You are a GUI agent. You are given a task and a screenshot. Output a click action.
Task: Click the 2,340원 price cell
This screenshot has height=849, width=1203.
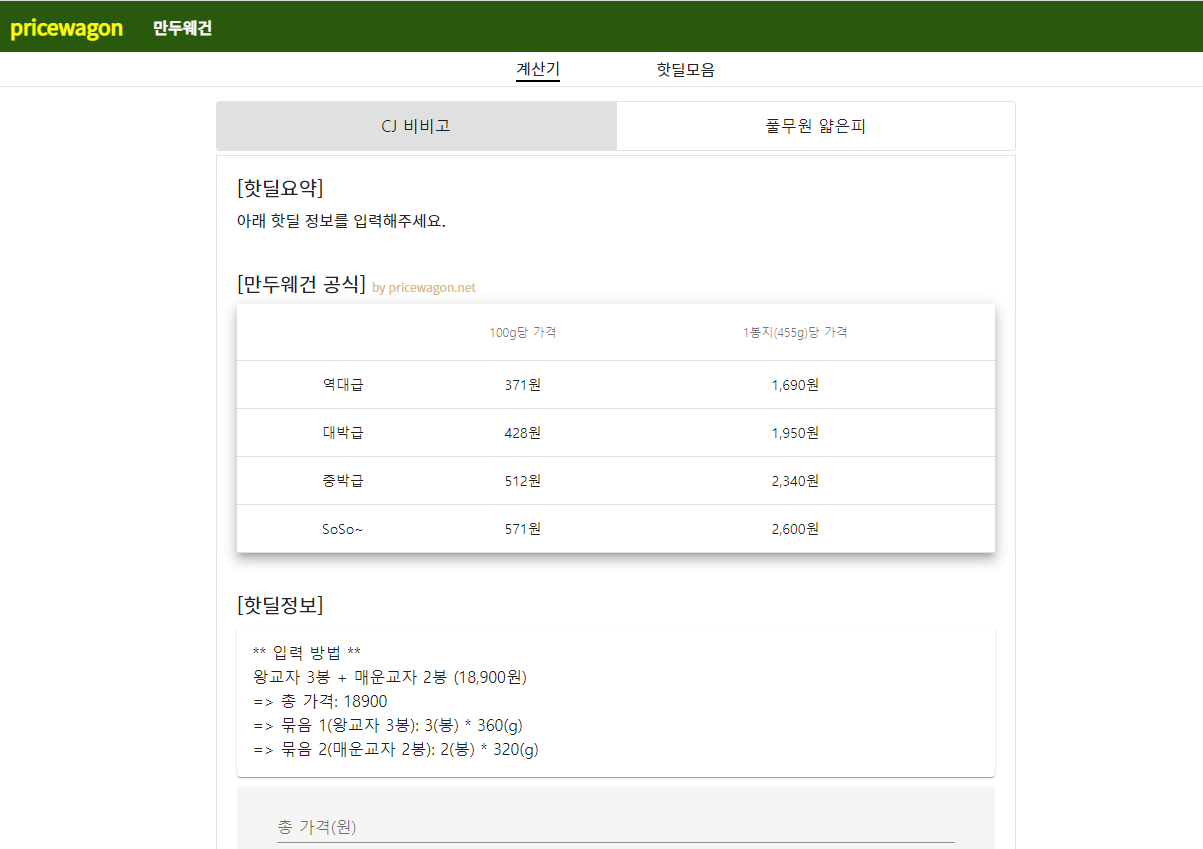795,481
